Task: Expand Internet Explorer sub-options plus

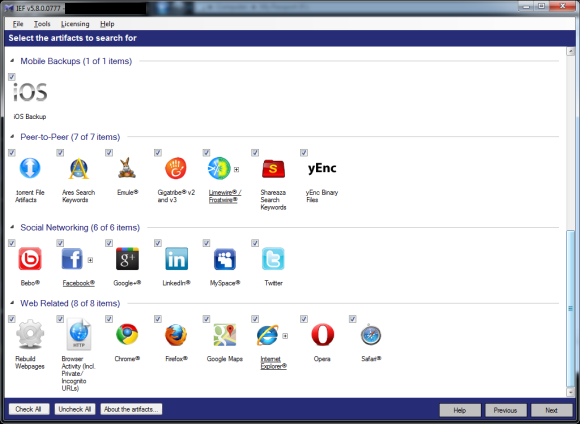Action: [x=285, y=336]
